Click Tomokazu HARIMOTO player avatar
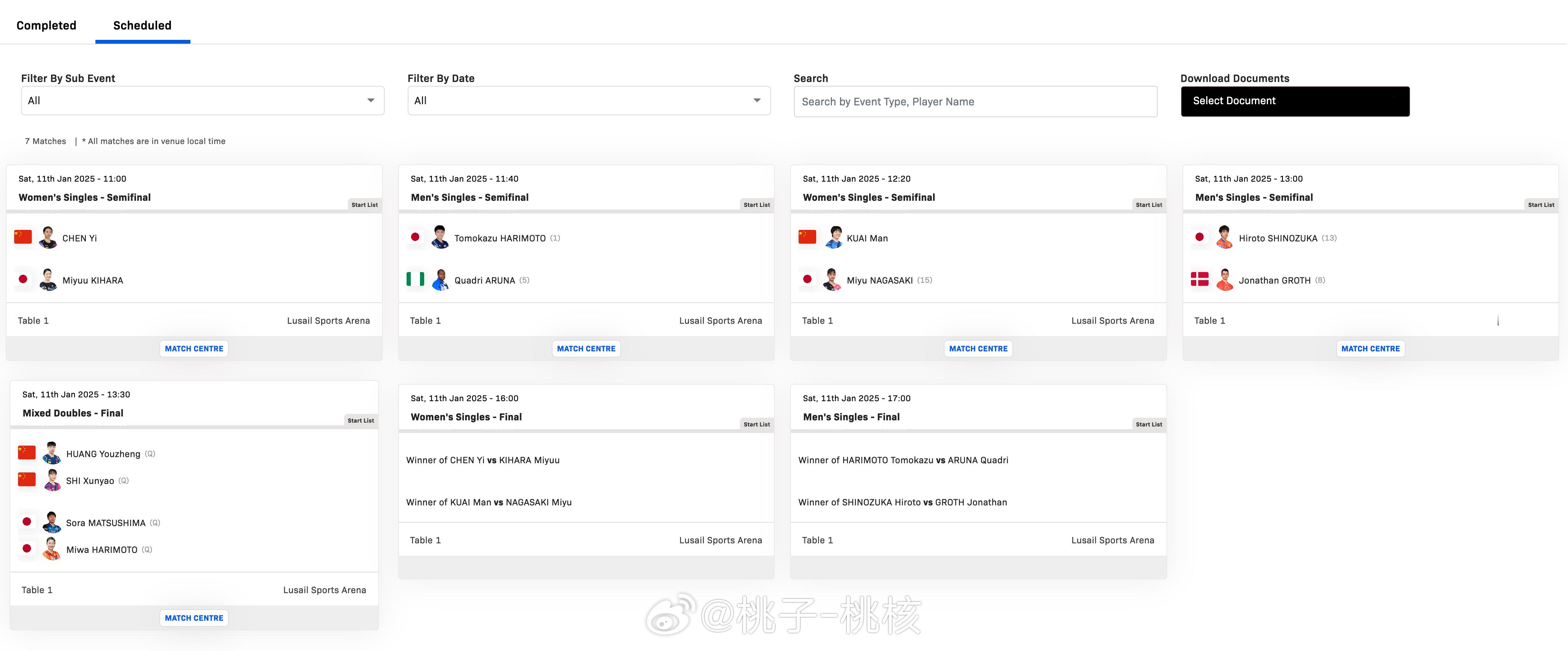1568x651 pixels. coord(440,237)
